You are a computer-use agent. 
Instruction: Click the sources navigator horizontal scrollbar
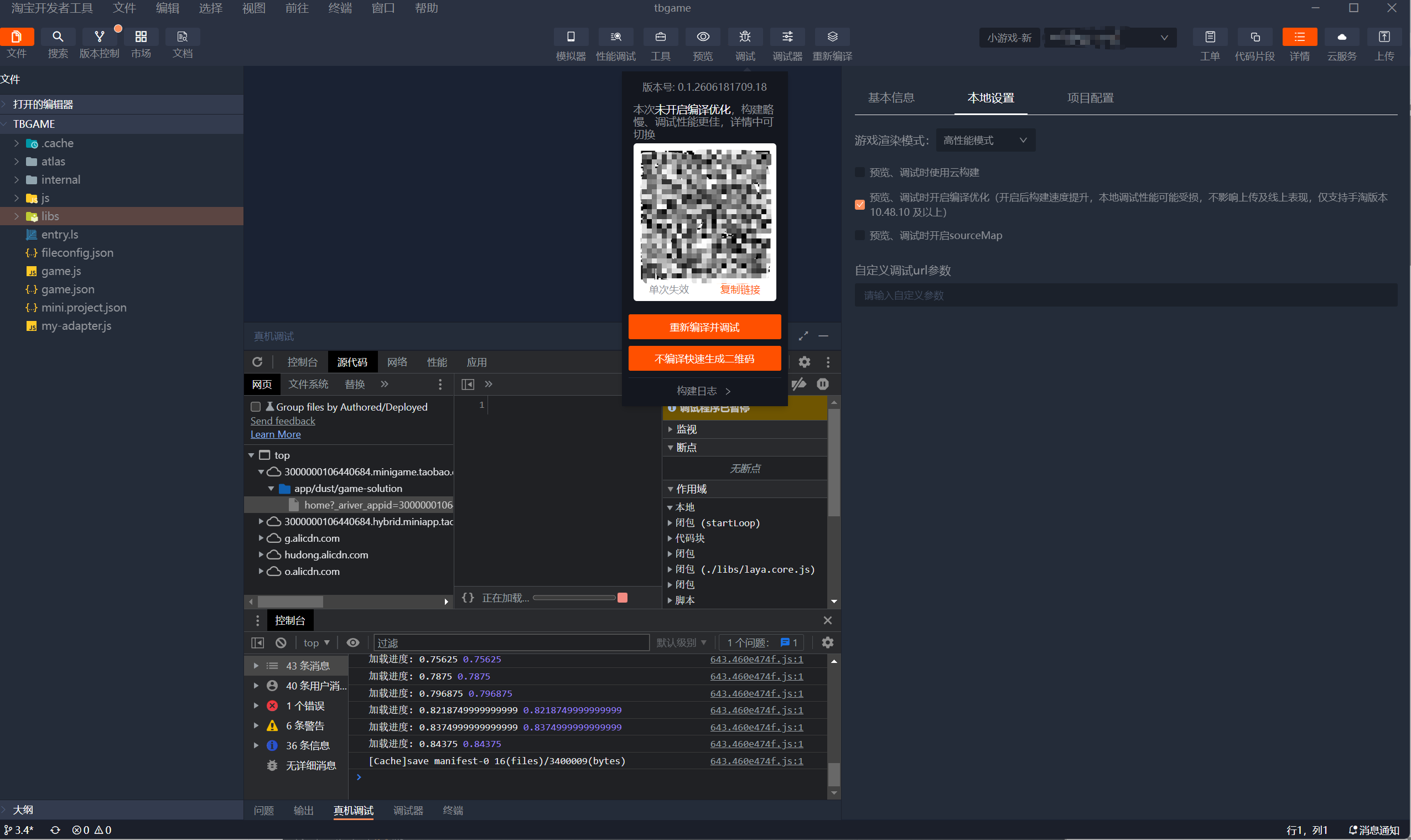[x=290, y=602]
